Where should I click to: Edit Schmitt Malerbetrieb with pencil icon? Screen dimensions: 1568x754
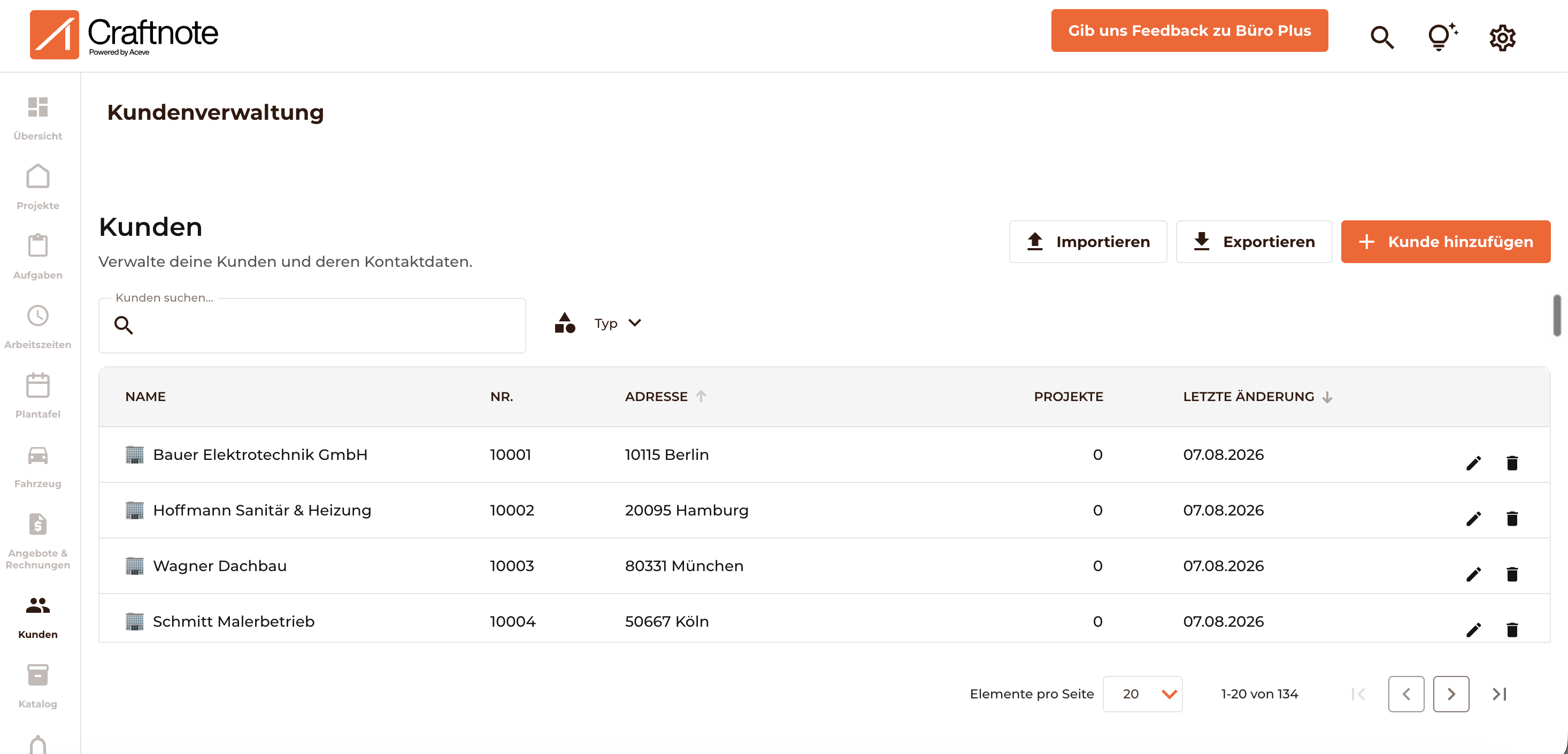tap(1473, 630)
